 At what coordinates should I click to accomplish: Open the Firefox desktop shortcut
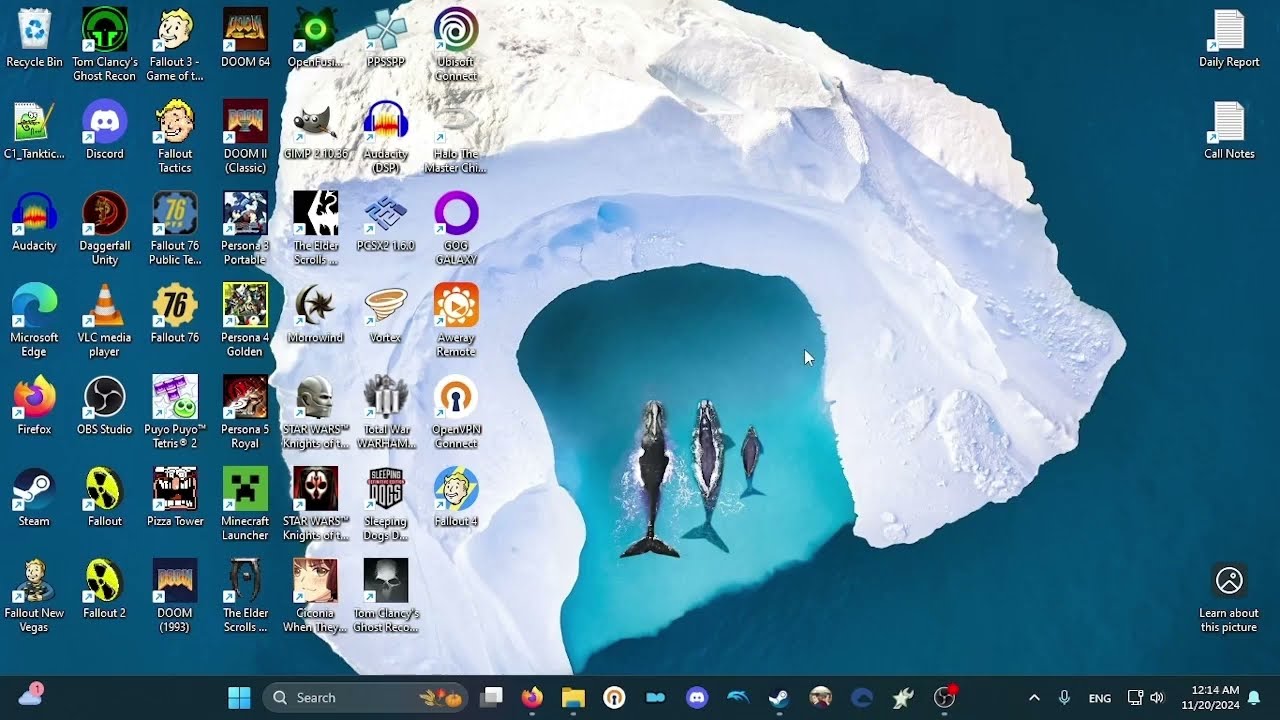[34, 407]
